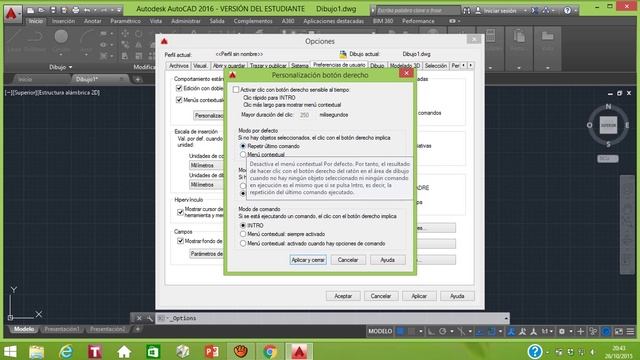This screenshot has width=640, height=360.
Task: Click the workspace gear icon in status bar
Action: coord(562,331)
